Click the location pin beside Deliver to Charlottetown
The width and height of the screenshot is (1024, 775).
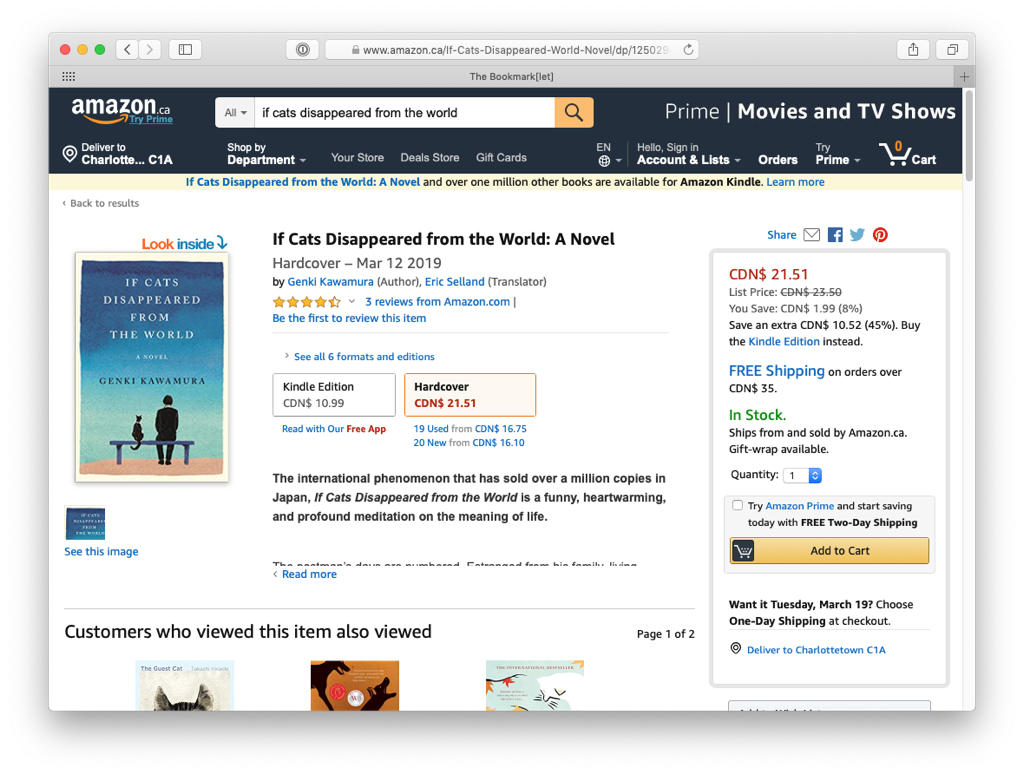[736, 648]
